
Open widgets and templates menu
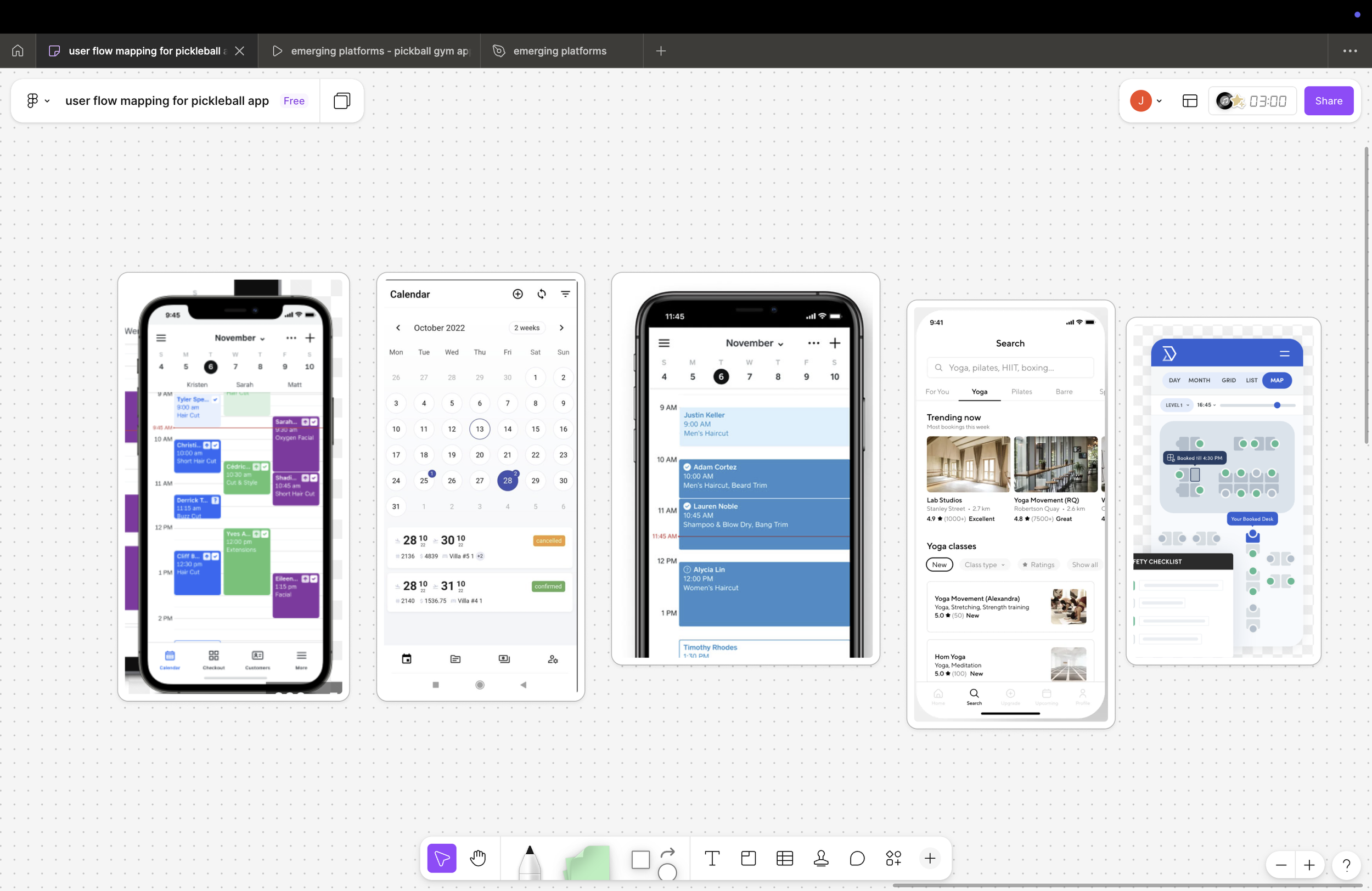click(893, 858)
